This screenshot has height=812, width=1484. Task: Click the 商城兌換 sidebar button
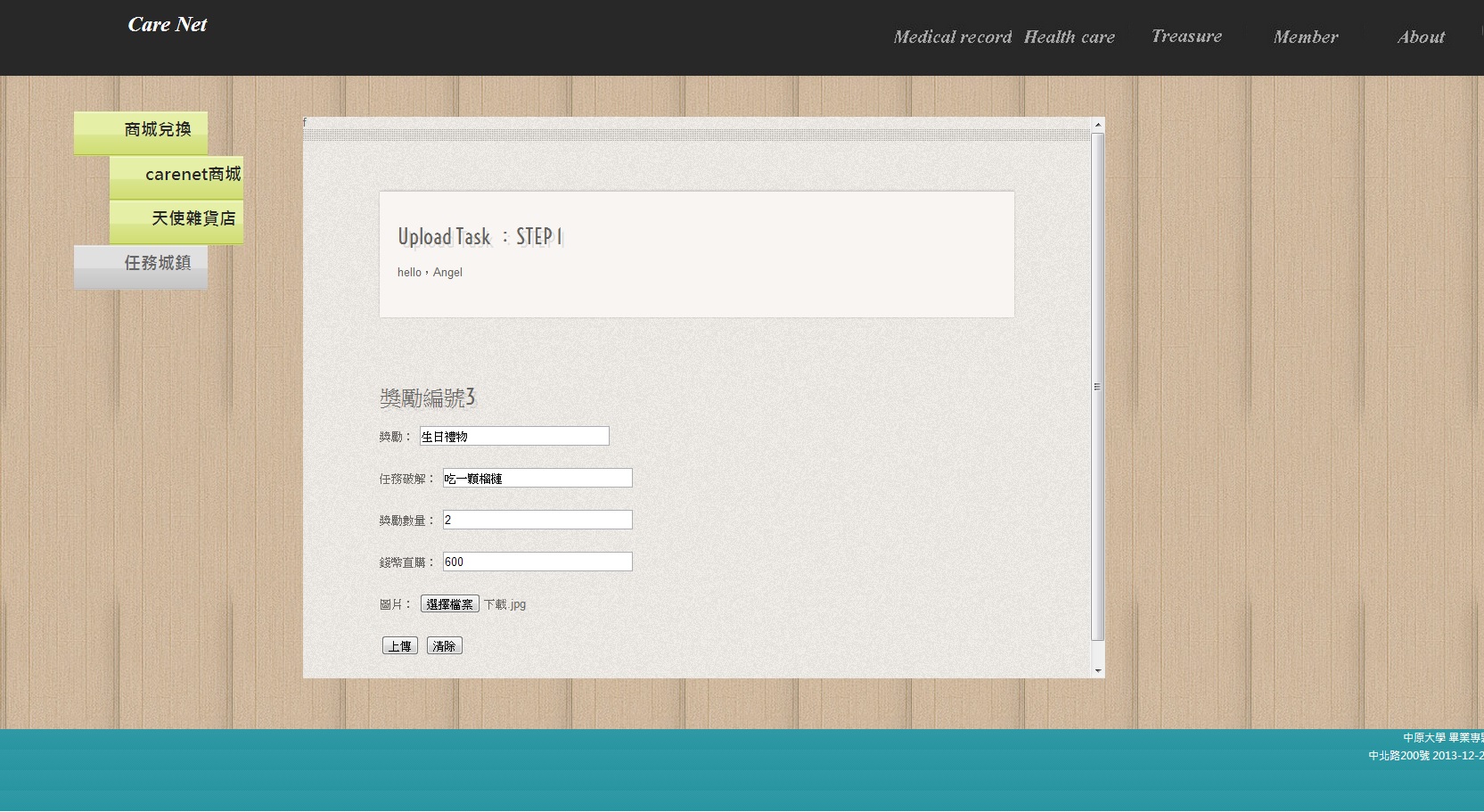pos(141,131)
